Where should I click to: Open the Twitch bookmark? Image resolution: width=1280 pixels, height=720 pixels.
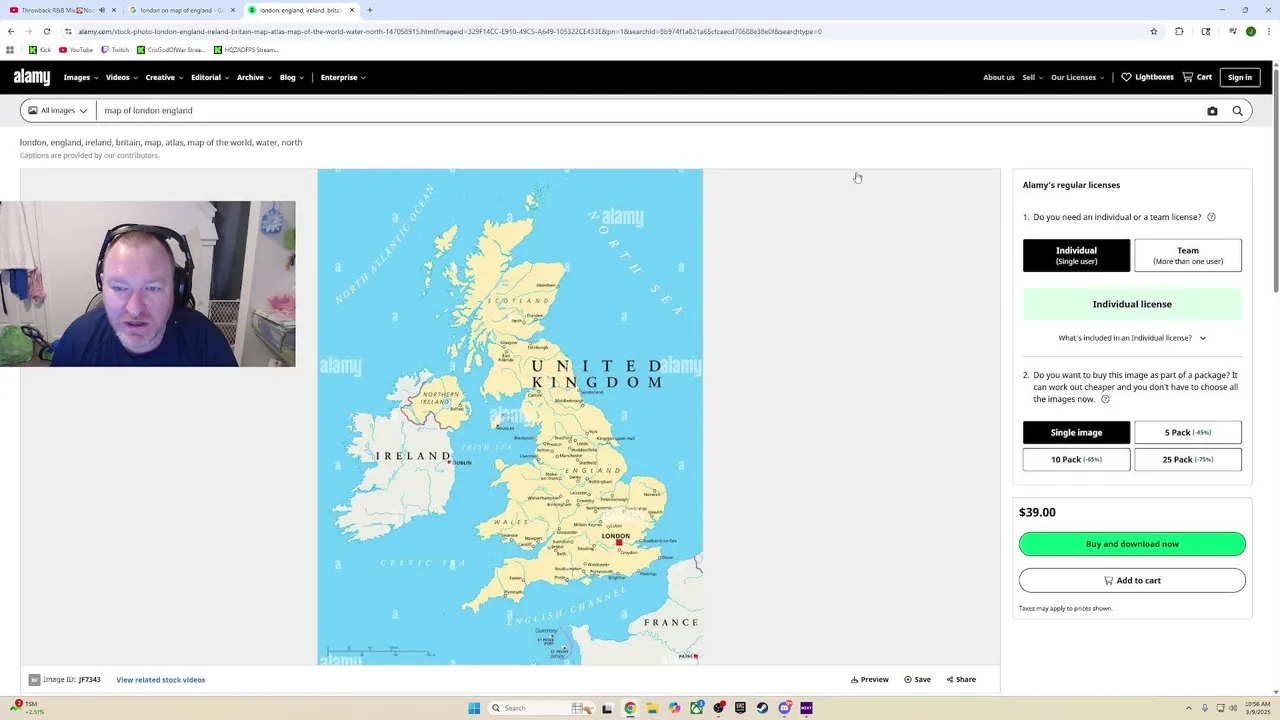coord(115,50)
